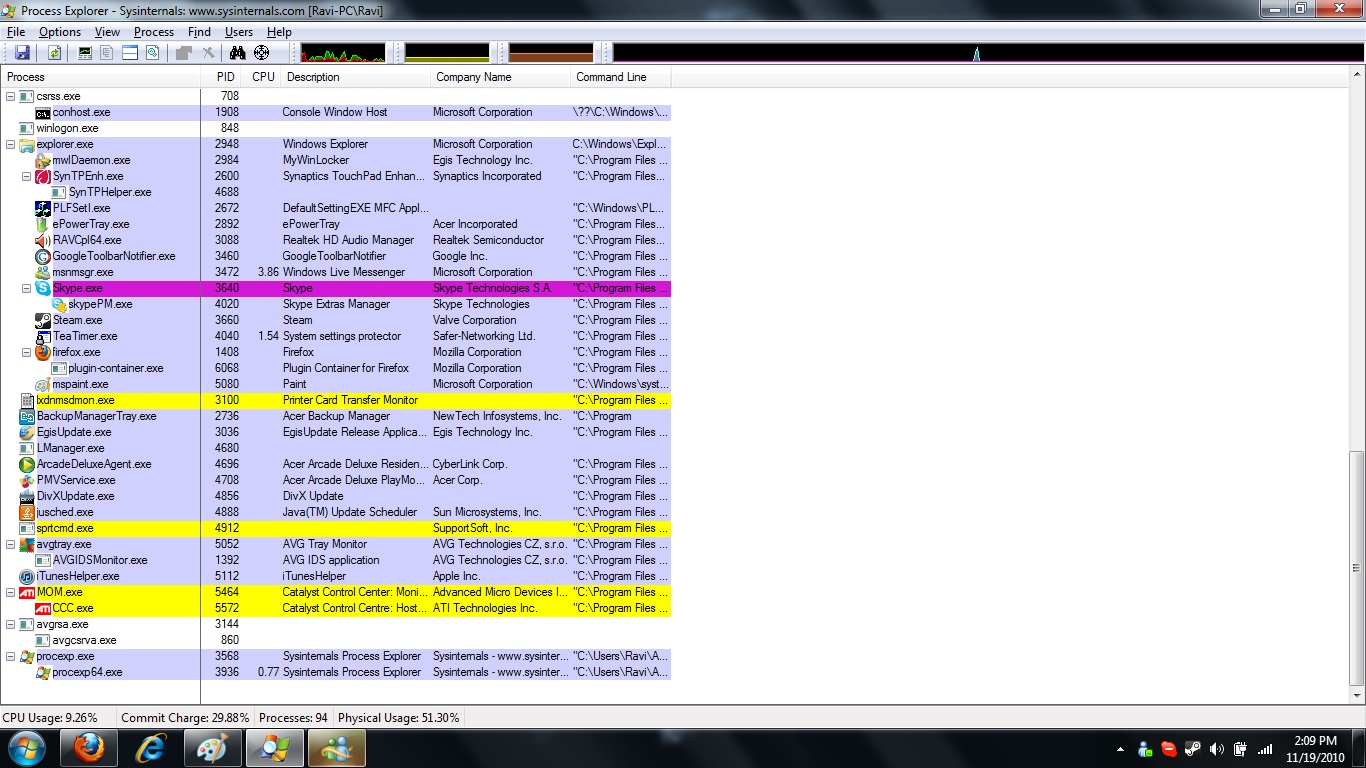The height and width of the screenshot is (768, 1366).
Task: Click the brown physical memory mini graph
Action: coord(551,53)
